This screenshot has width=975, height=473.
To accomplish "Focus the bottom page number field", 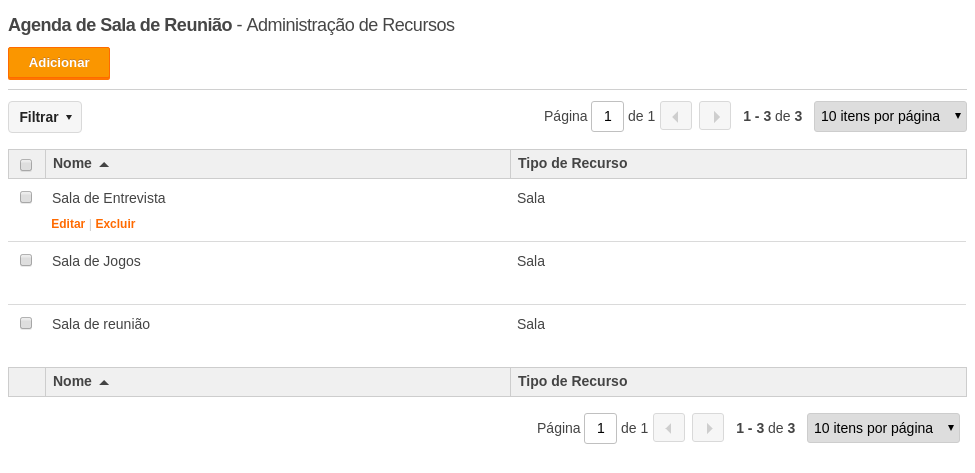I will coord(600,428).
